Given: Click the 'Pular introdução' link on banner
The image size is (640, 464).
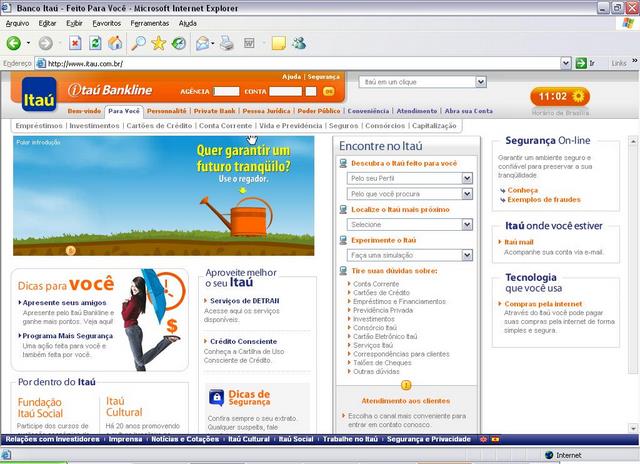Looking at the screenshot, I should pos(38,142).
